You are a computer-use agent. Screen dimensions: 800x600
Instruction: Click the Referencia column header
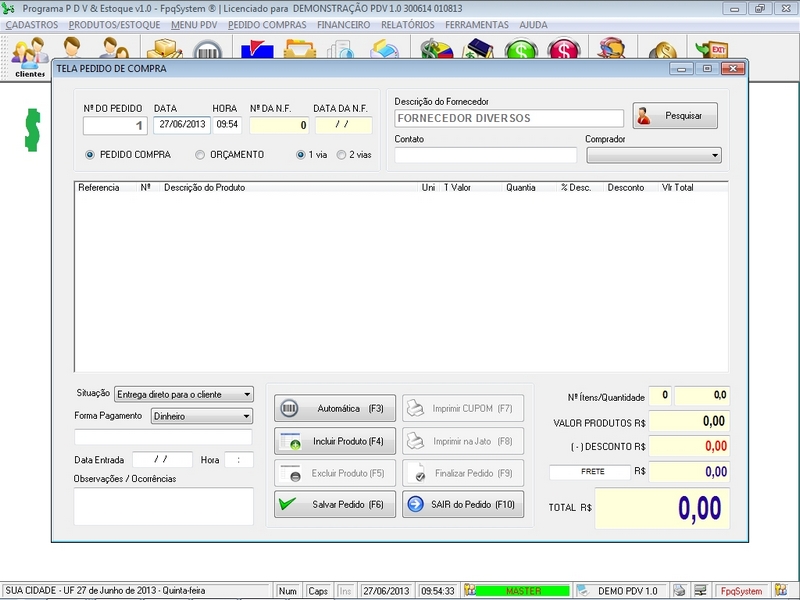point(98,188)
